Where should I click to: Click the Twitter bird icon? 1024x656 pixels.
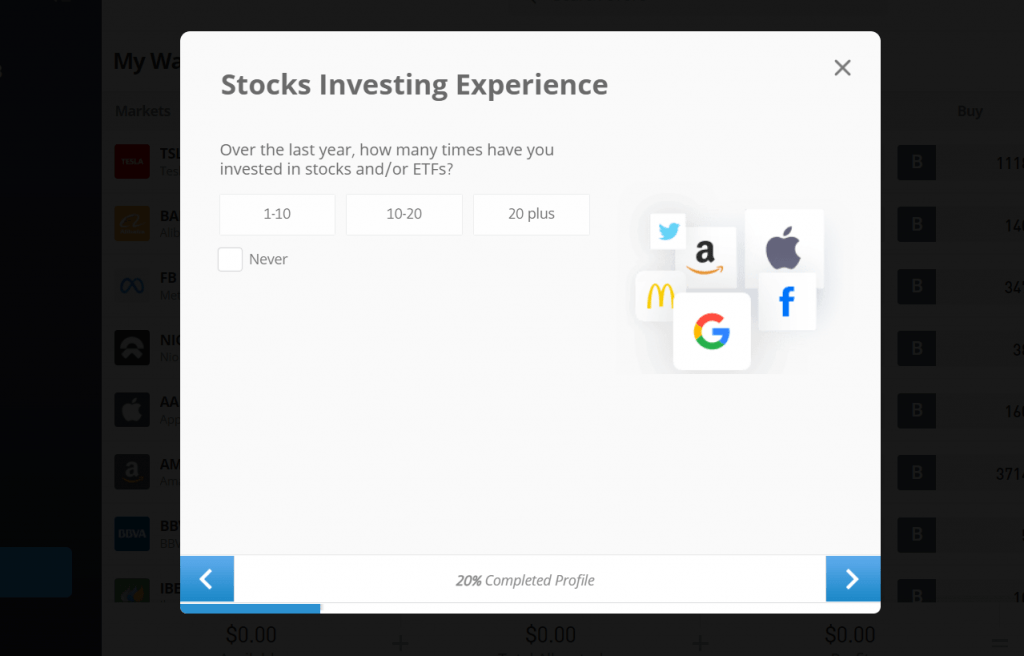(668, 232)
